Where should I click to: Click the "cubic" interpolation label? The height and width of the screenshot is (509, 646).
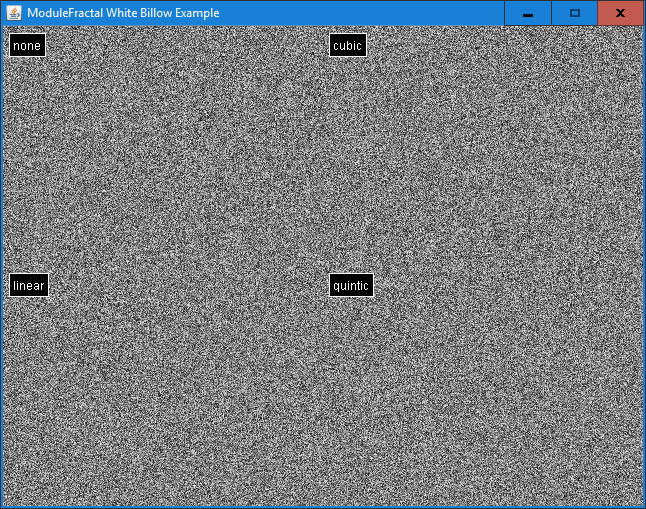[347, 45]
